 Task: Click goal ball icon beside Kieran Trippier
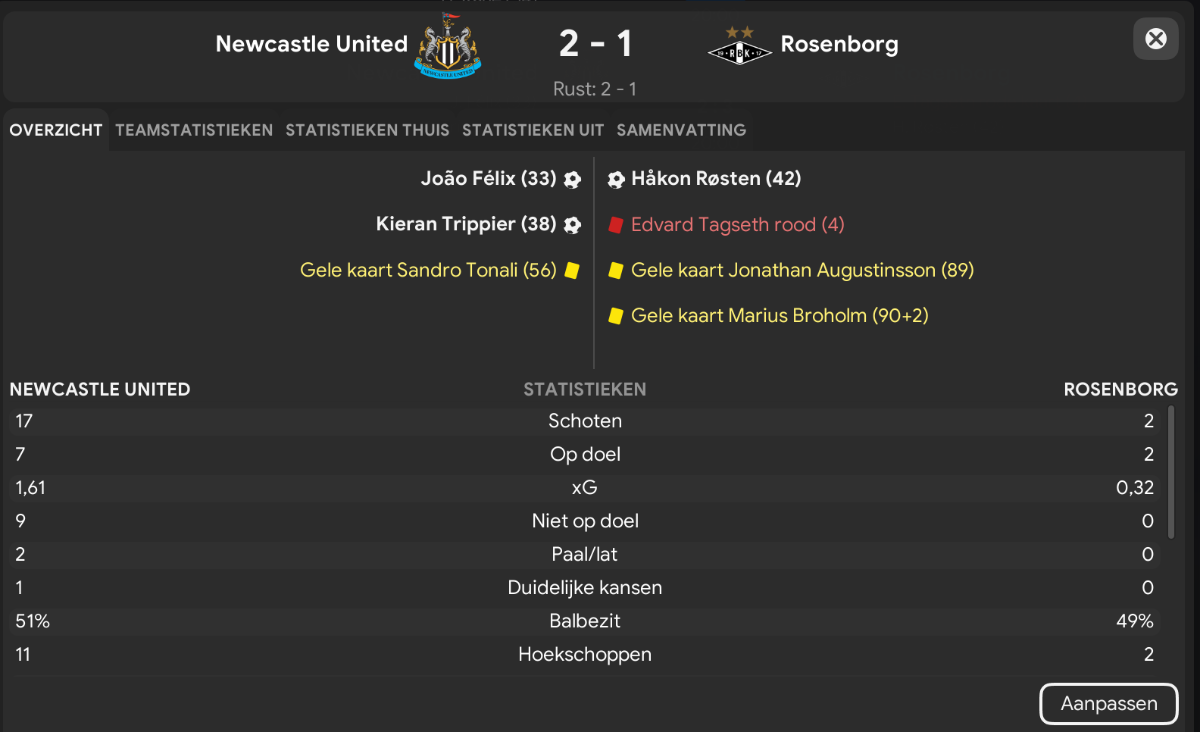572,225
